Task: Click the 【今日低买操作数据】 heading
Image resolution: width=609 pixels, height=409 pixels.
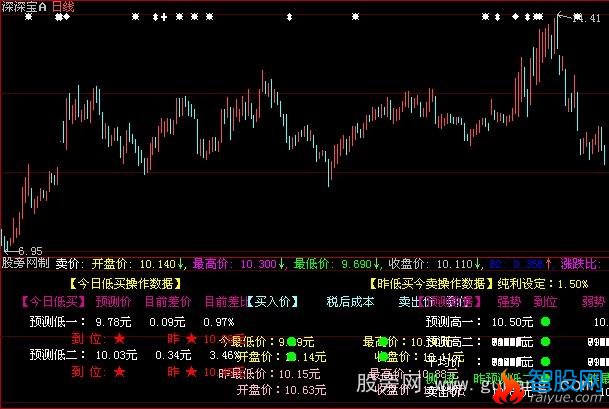Action: pyautogui.click(x=125, y=284)
